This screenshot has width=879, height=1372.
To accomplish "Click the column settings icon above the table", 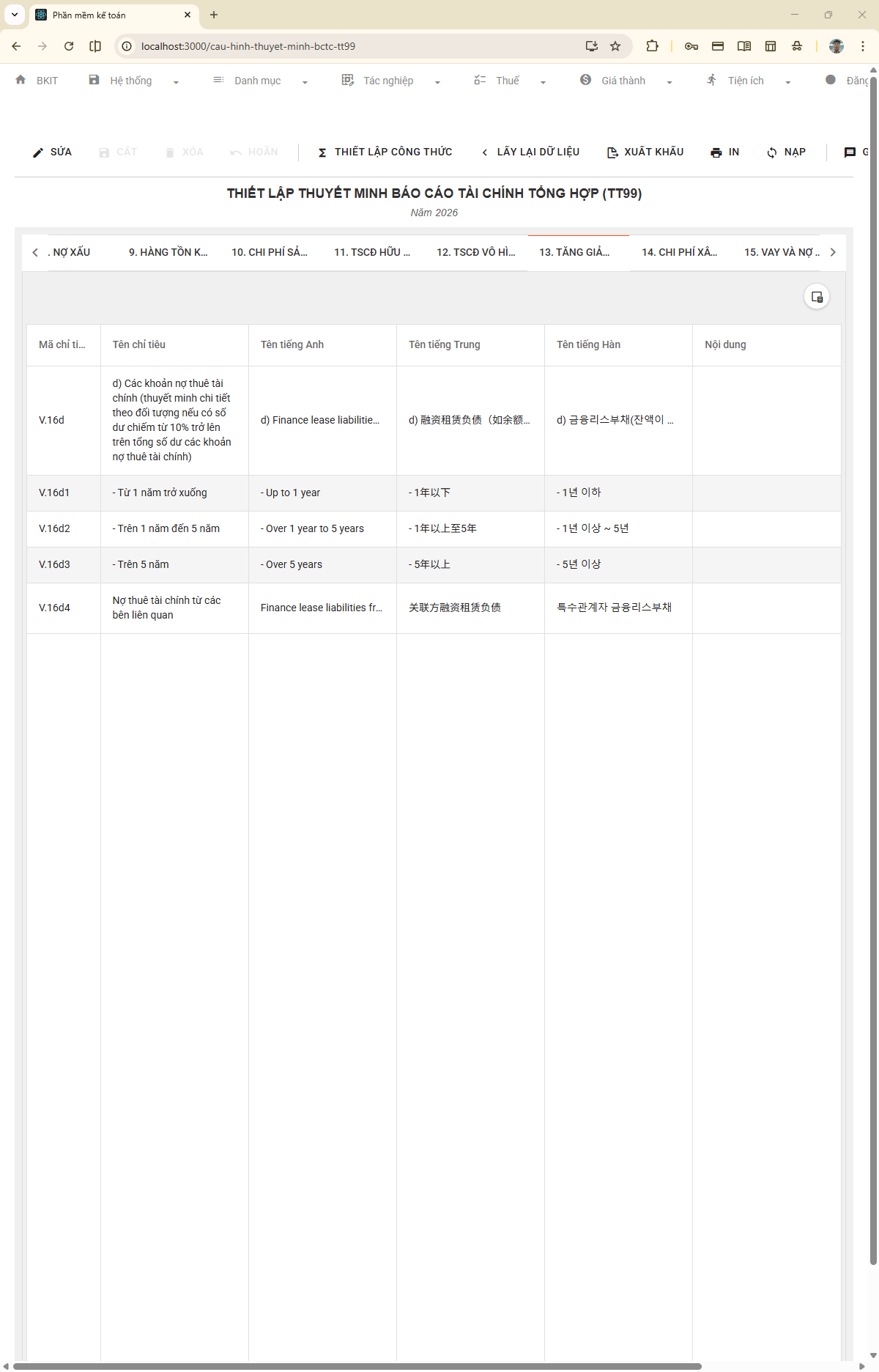I will tap(817, 297).
